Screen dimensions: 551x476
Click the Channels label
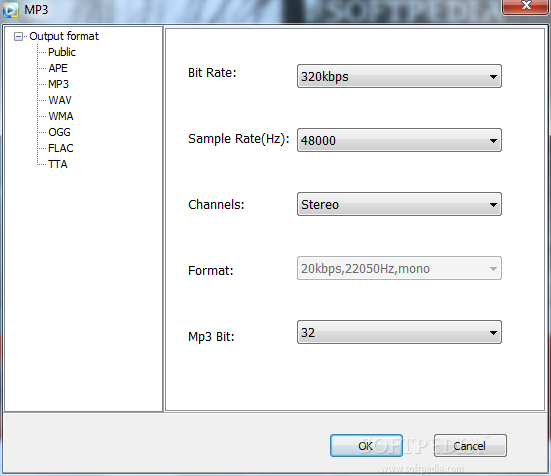pyautogui.click(x=216, y=204)
